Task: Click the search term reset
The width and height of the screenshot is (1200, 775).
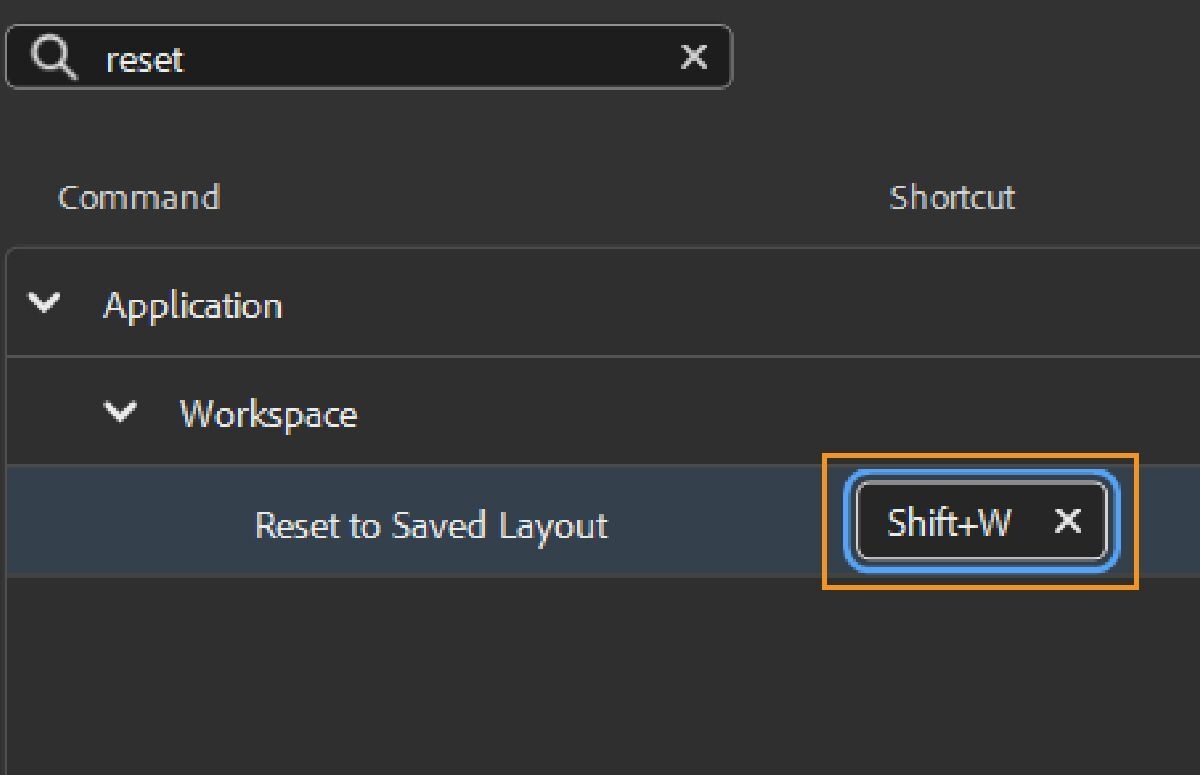Action: tap(145, 60)
